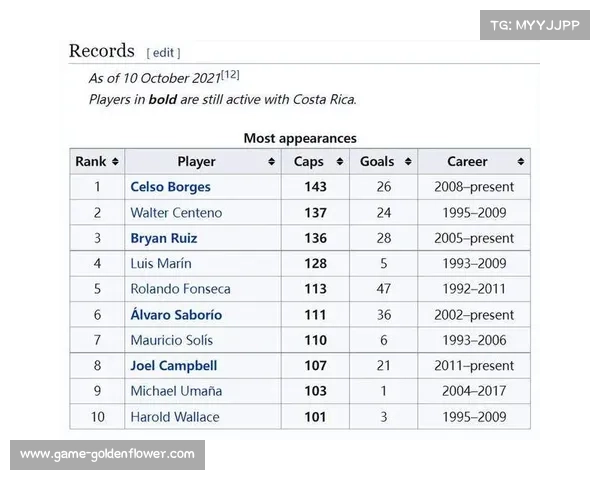The height and width of the screenshot is (480, 600).
Task: Click on Bryan Ruiz's name
Action: (164, 238)
